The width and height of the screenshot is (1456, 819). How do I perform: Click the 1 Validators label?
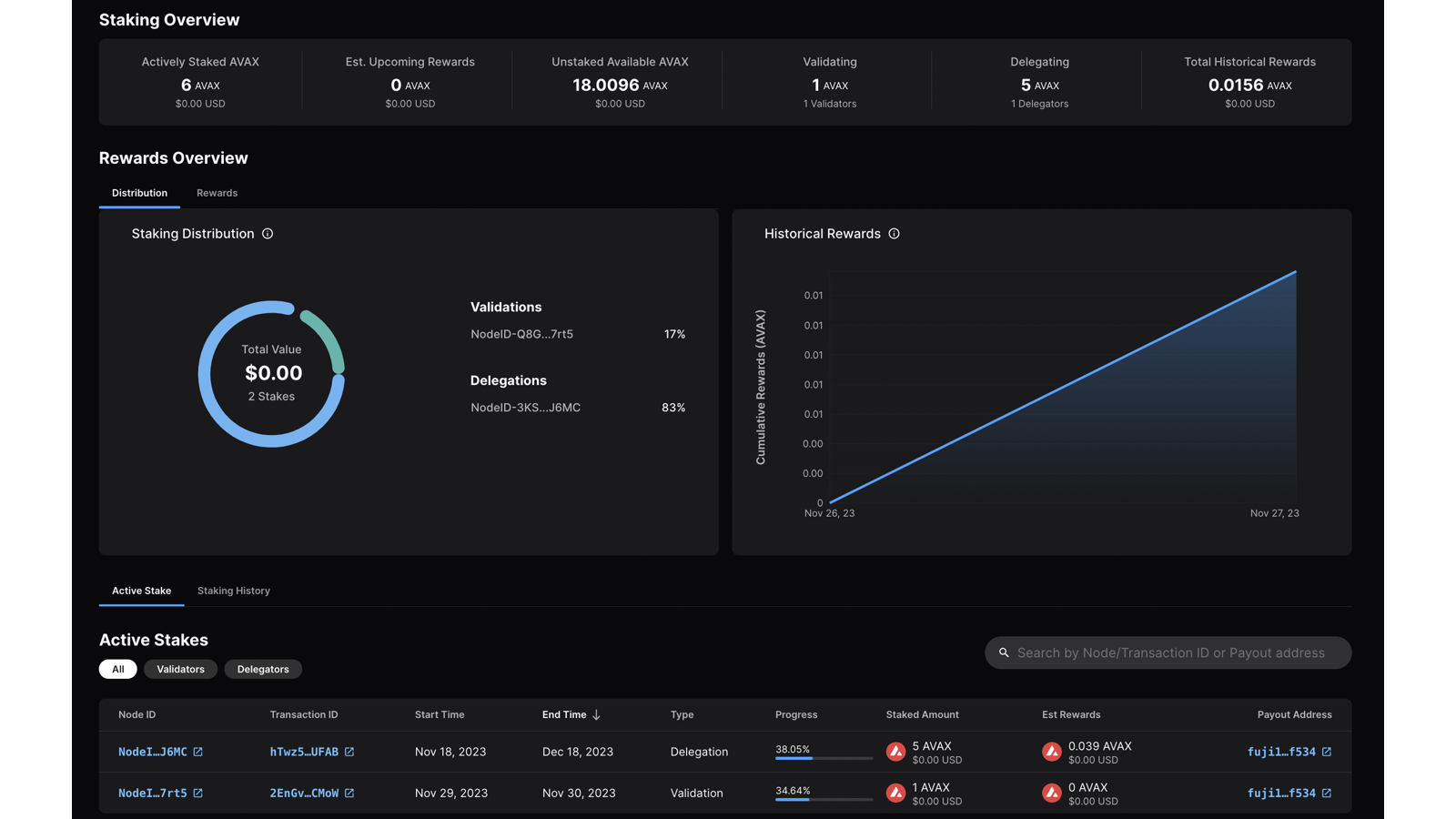(x=830, y=104)
